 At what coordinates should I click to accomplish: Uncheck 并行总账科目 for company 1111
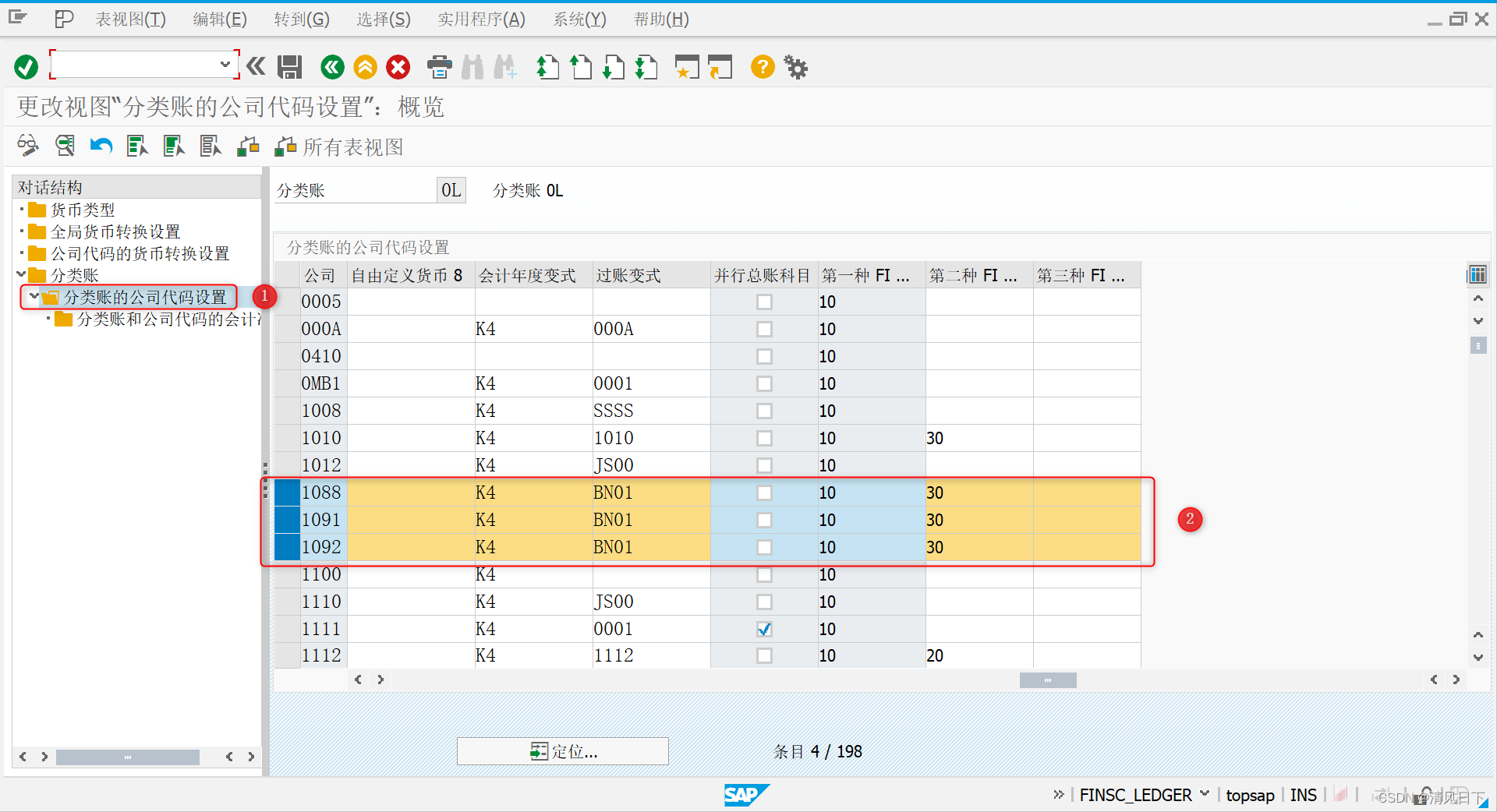point(764,629)
